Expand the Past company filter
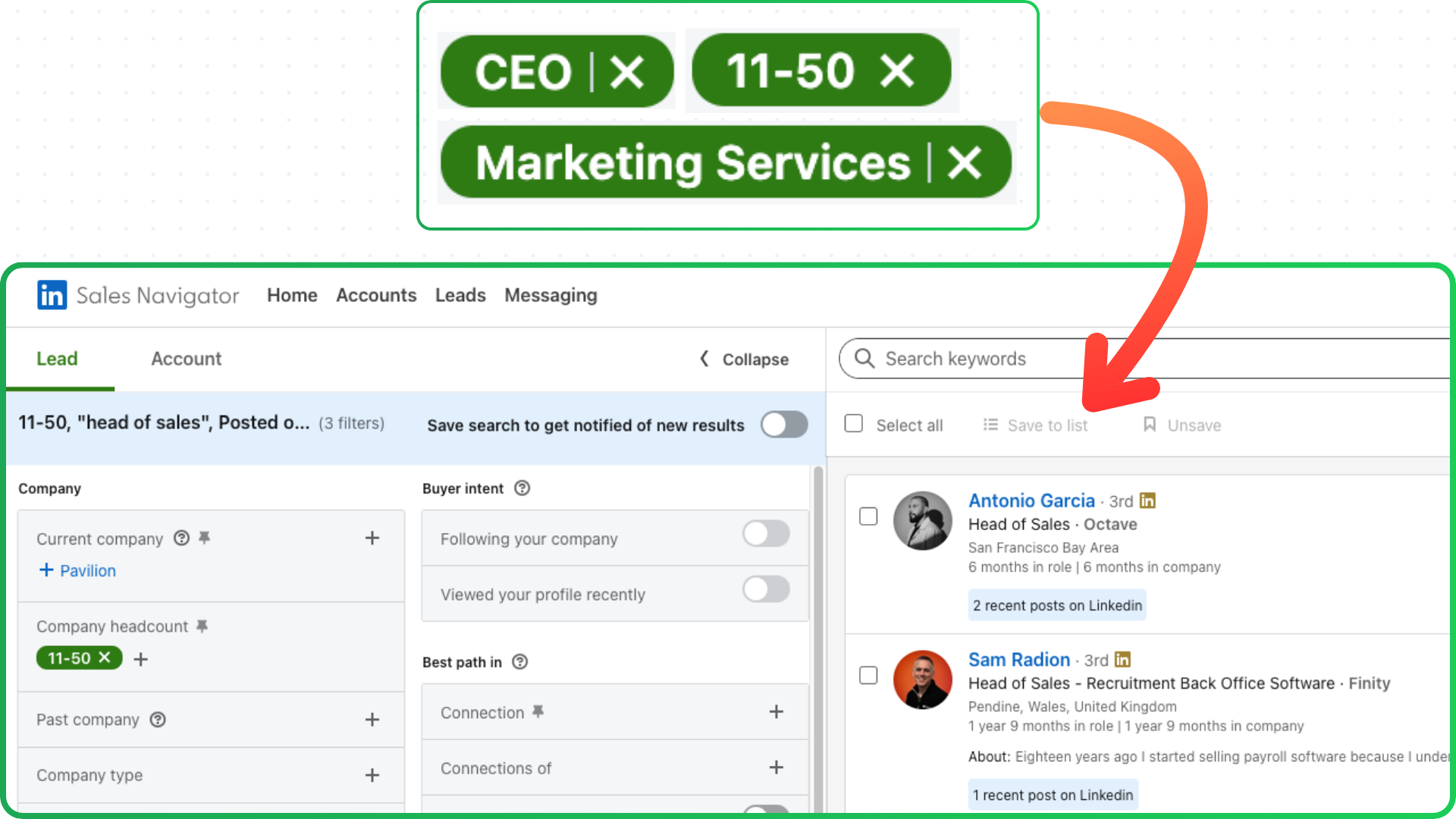The height and width of the screenshot is (819, 1456). pos(372,720)
